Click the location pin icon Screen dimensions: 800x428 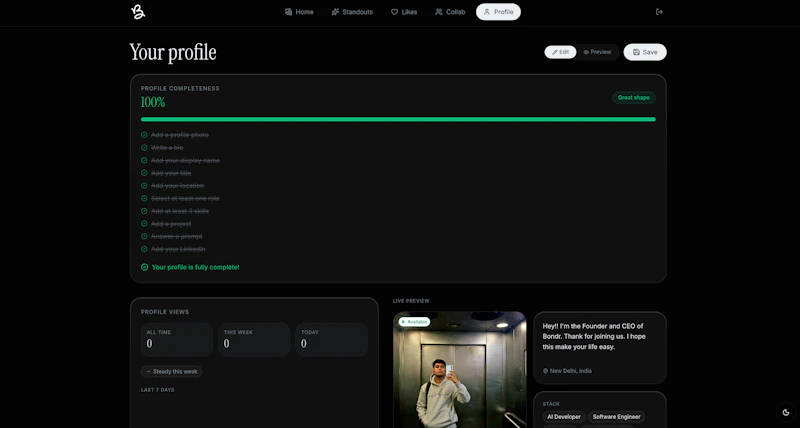point(545,371)
